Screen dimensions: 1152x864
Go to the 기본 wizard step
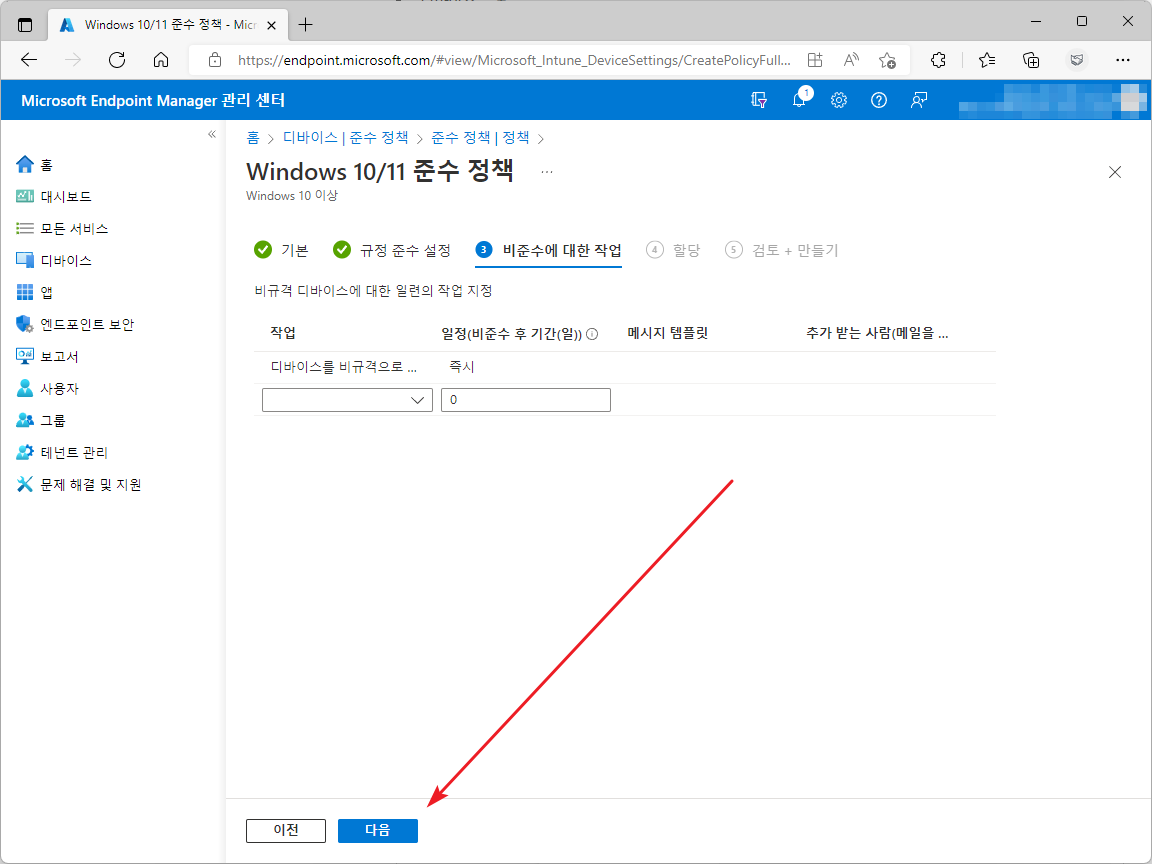coord(281,250)
